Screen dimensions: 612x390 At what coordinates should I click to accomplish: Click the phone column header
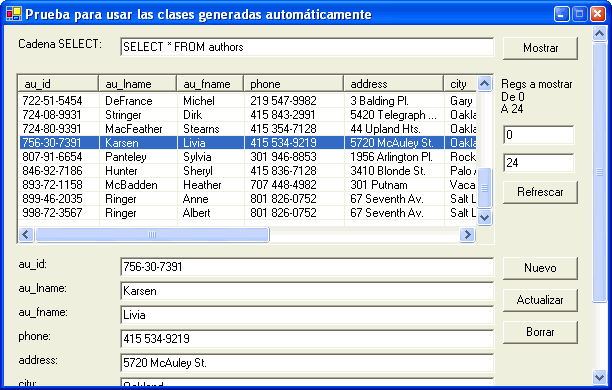pyautogui.click(x=294, y=84)
